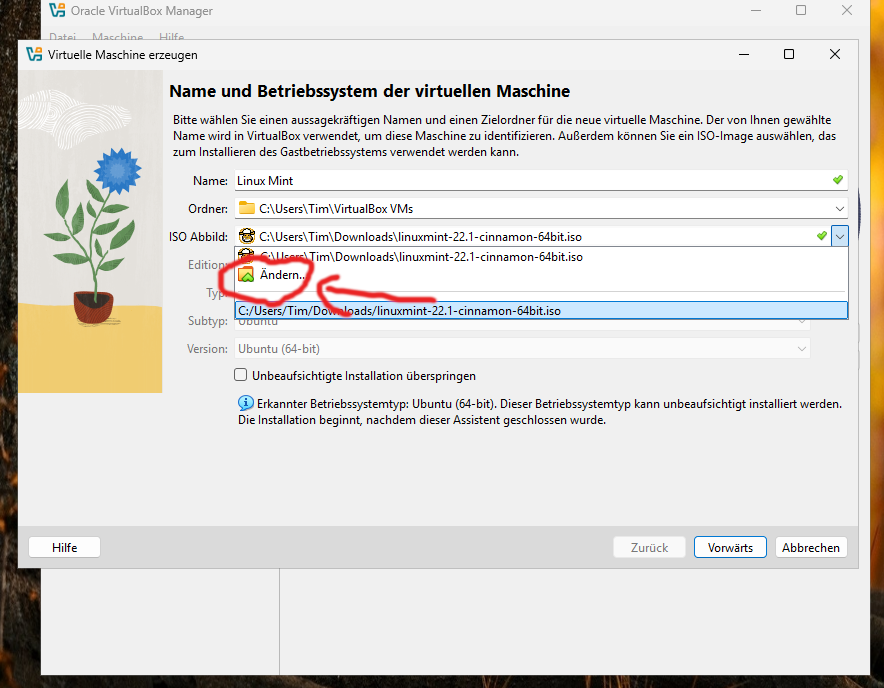Click the 'Name:' field label
884x688 pixels.
[210, 180]
